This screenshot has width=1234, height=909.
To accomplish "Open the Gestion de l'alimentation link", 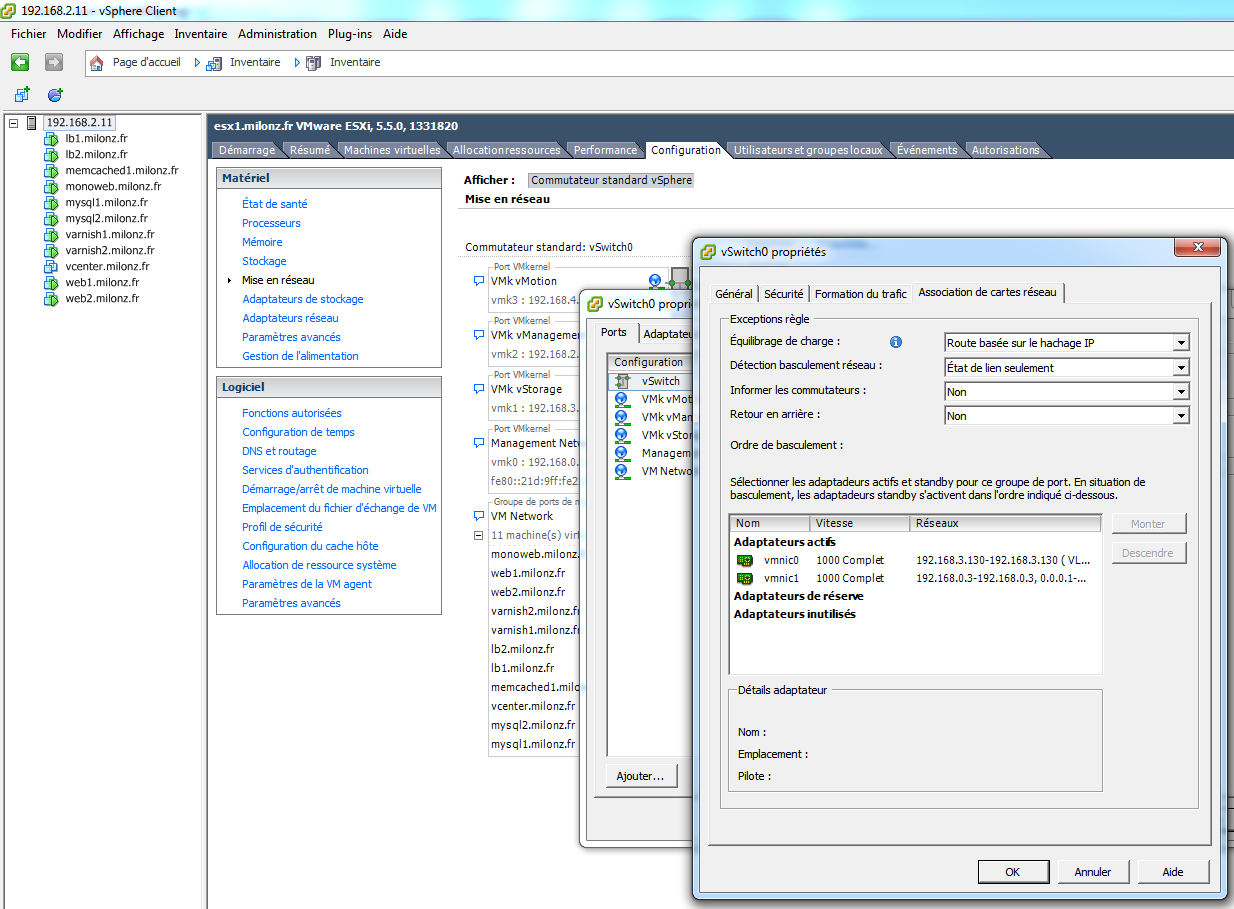I will click(x=300, y=356).
